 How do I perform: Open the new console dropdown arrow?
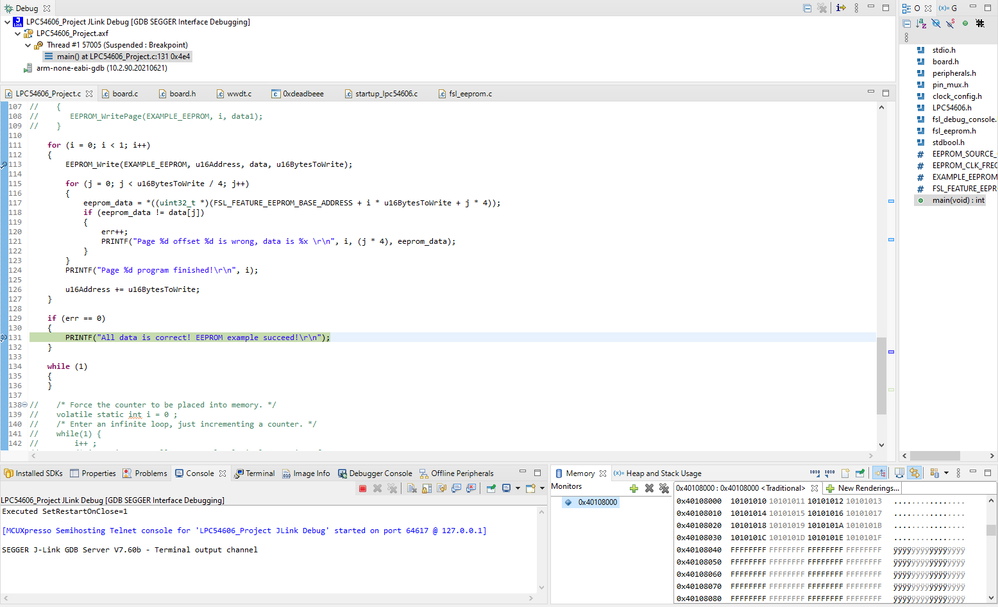542,489
